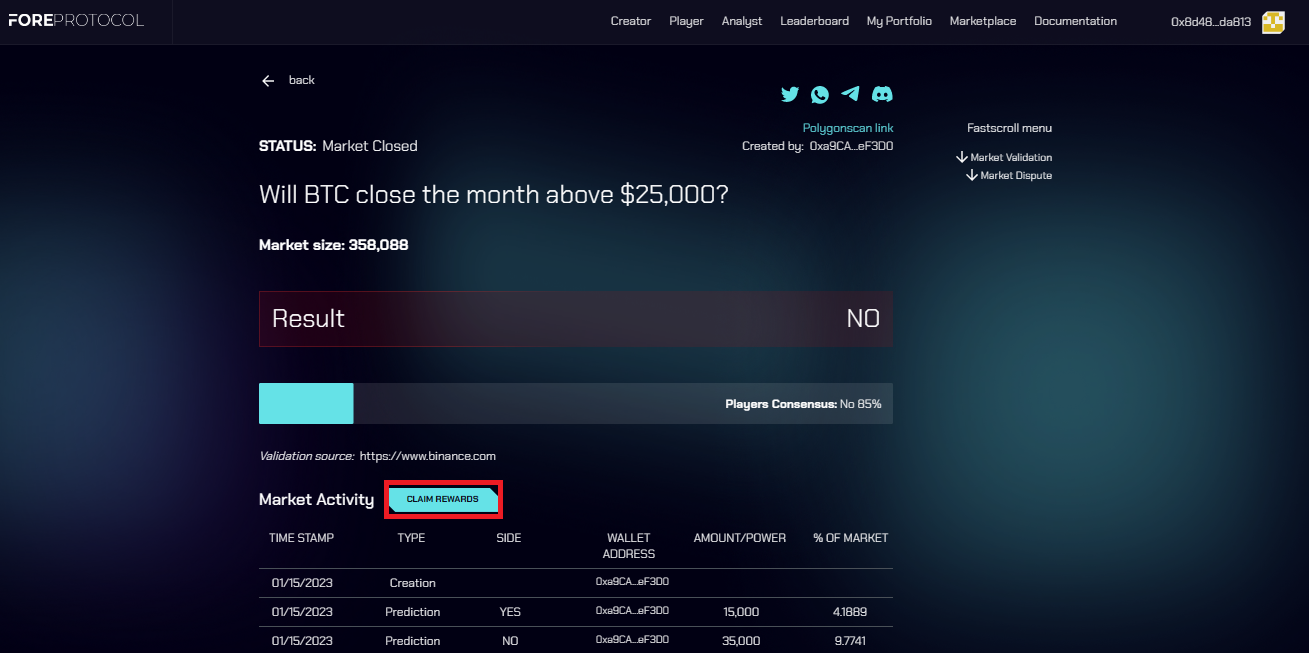Jump to Market Dispute section
This screenshot has height=653, width=1309.
tap(1009, 176)
